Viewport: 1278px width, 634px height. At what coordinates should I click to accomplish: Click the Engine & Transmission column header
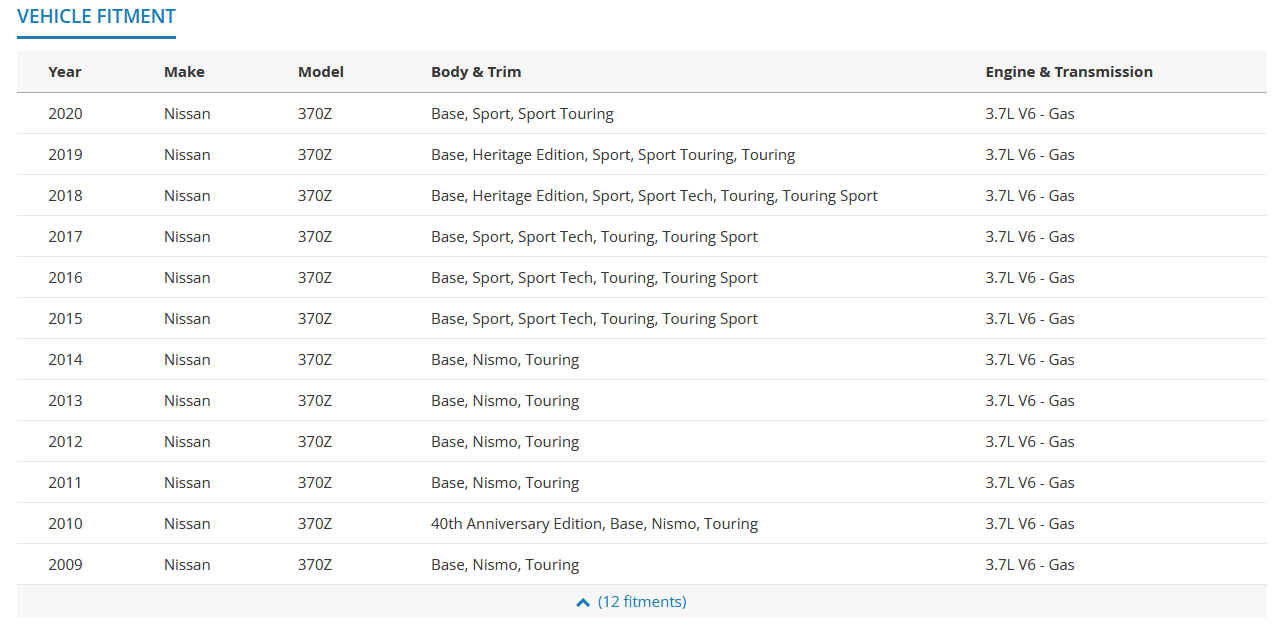[1069, 72]
